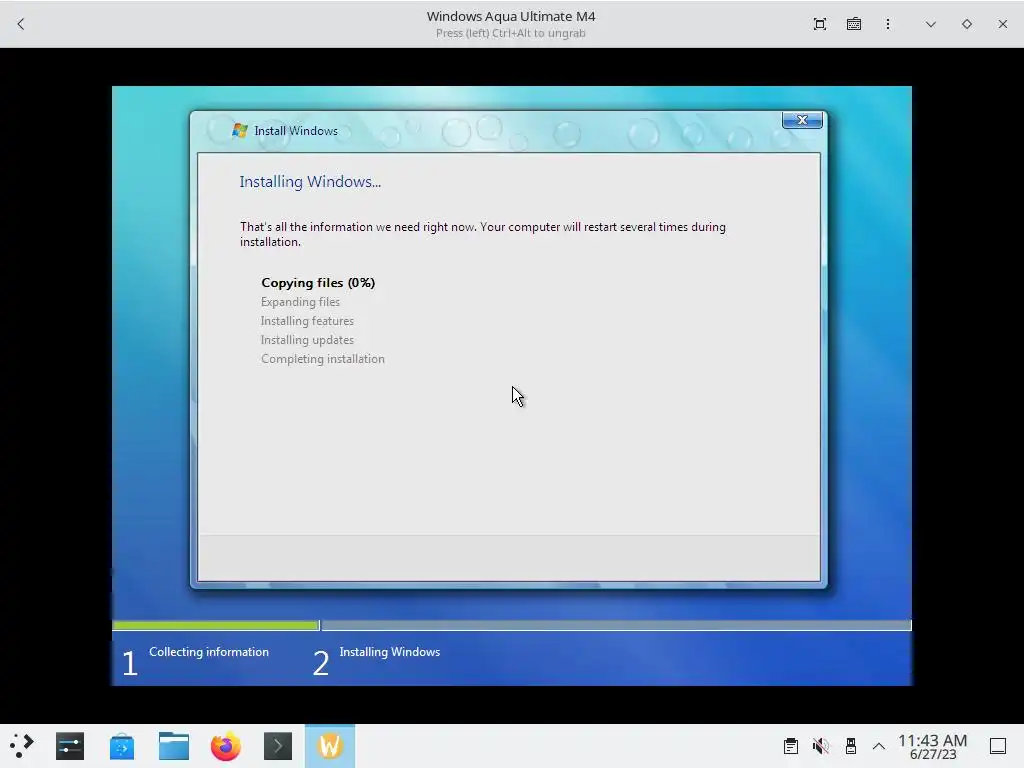Click the Install Windows title text

tap(296, 131)
